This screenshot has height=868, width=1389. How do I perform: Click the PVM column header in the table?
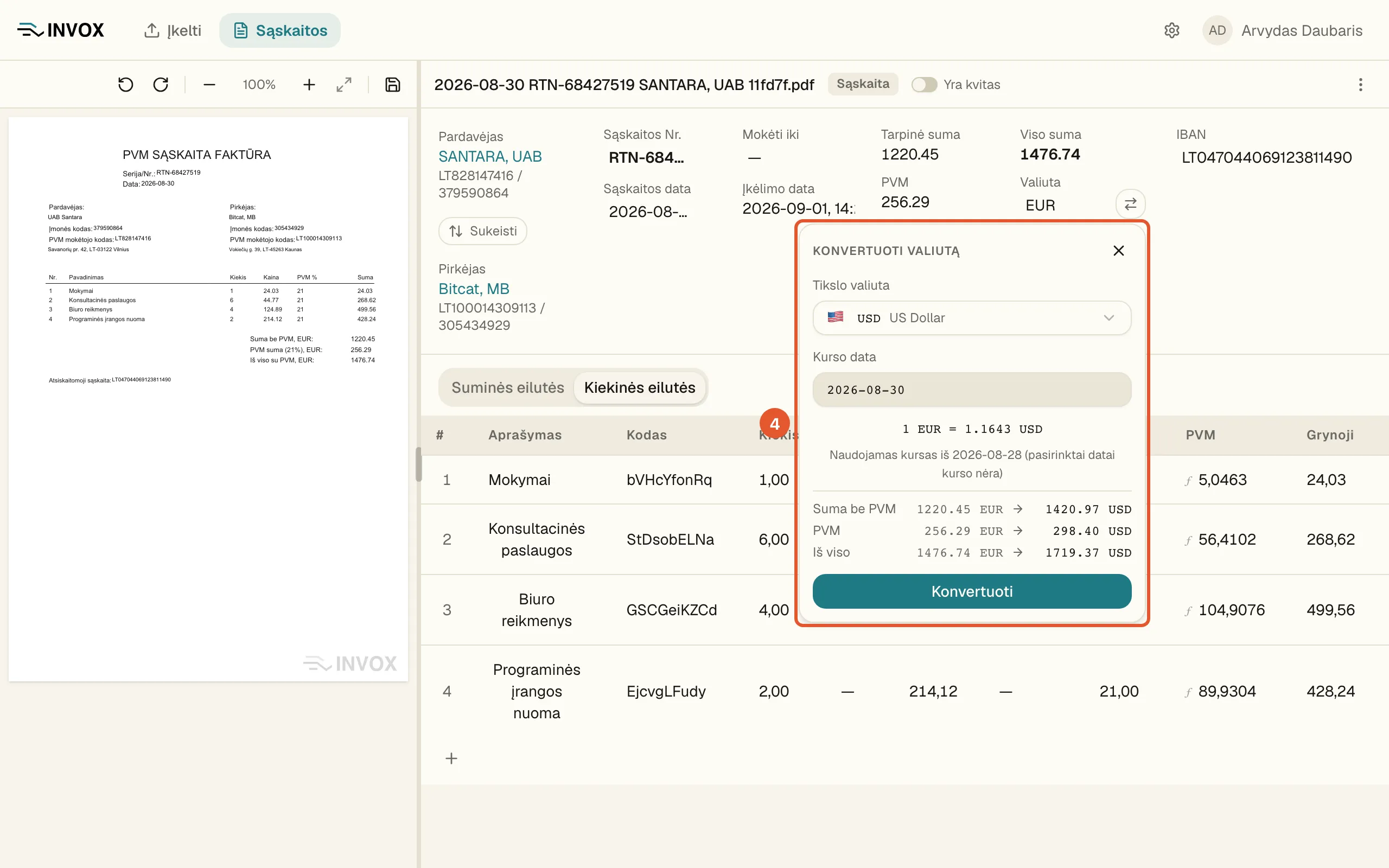tap(1200, 435)
